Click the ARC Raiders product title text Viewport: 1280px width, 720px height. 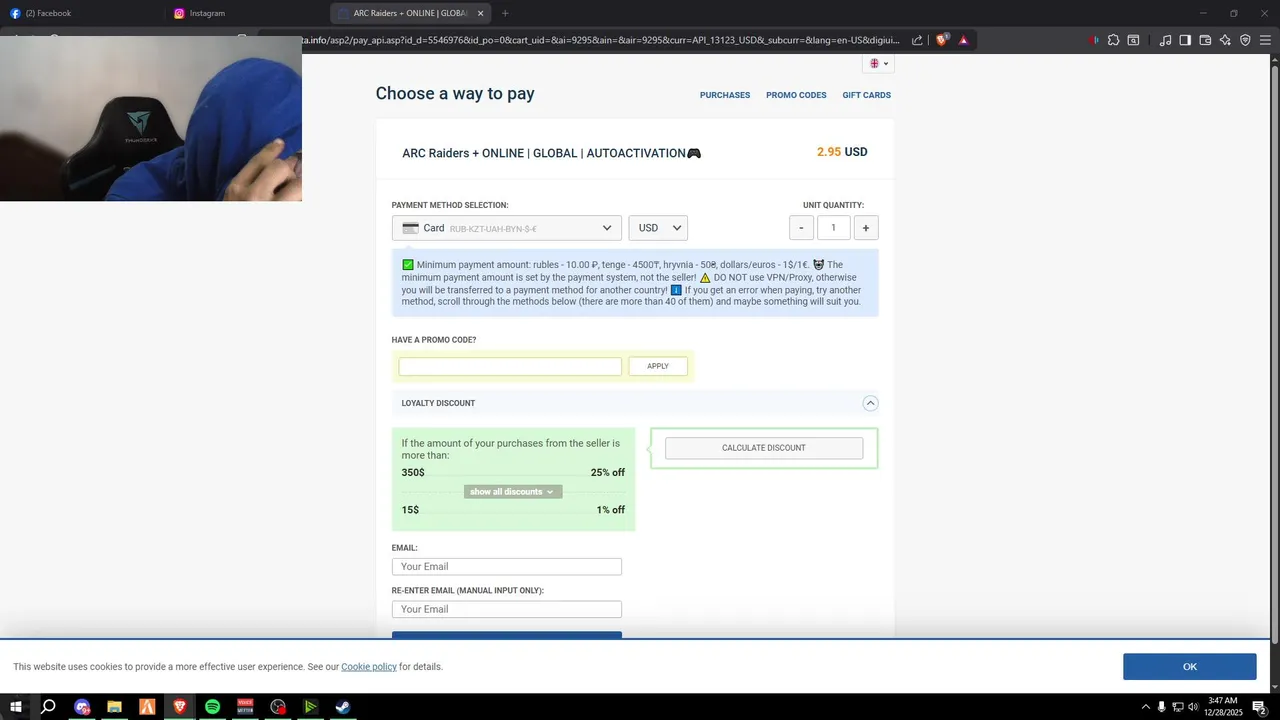coord(551,153)
